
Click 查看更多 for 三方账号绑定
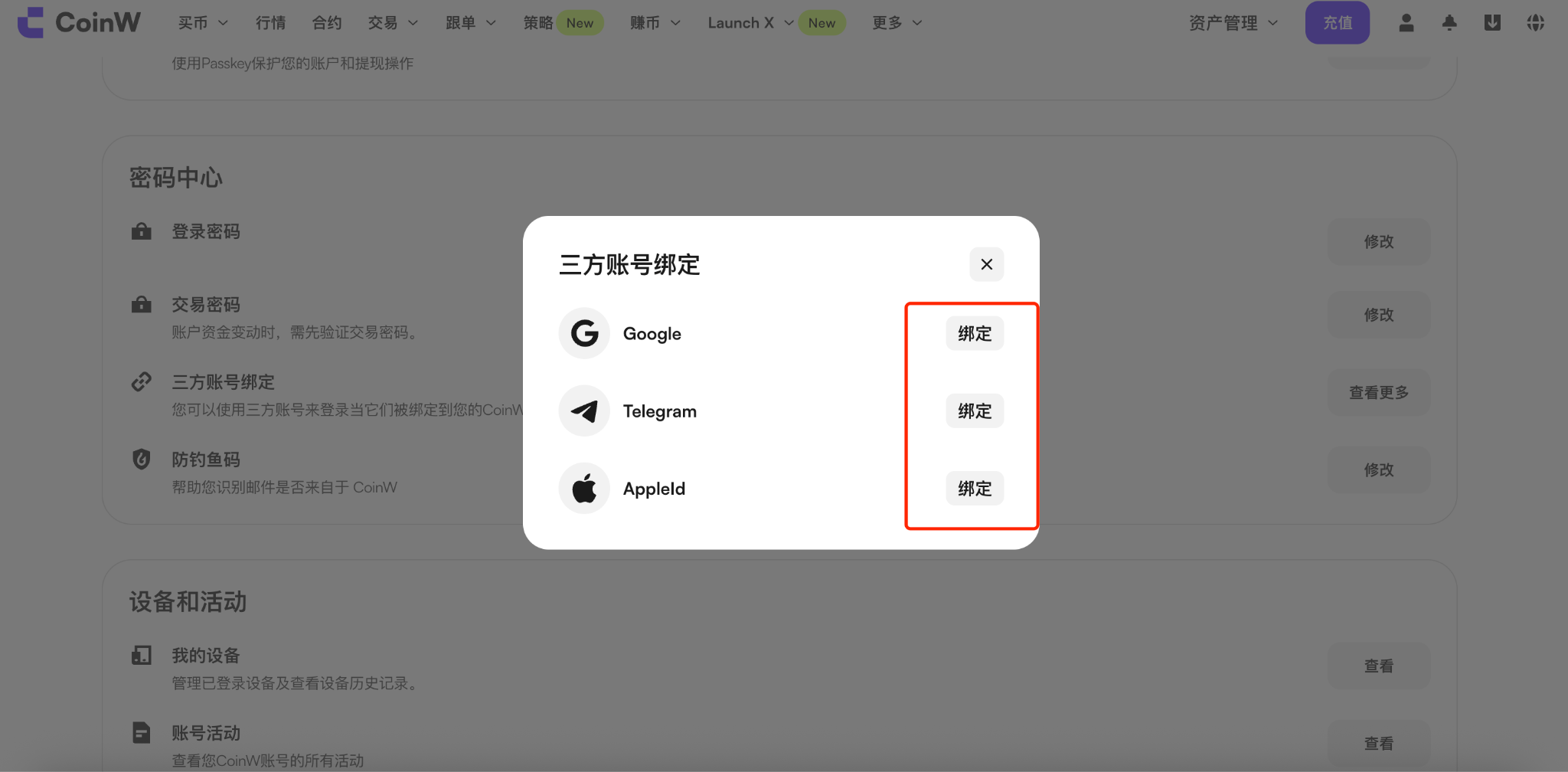click(1379, 392)
